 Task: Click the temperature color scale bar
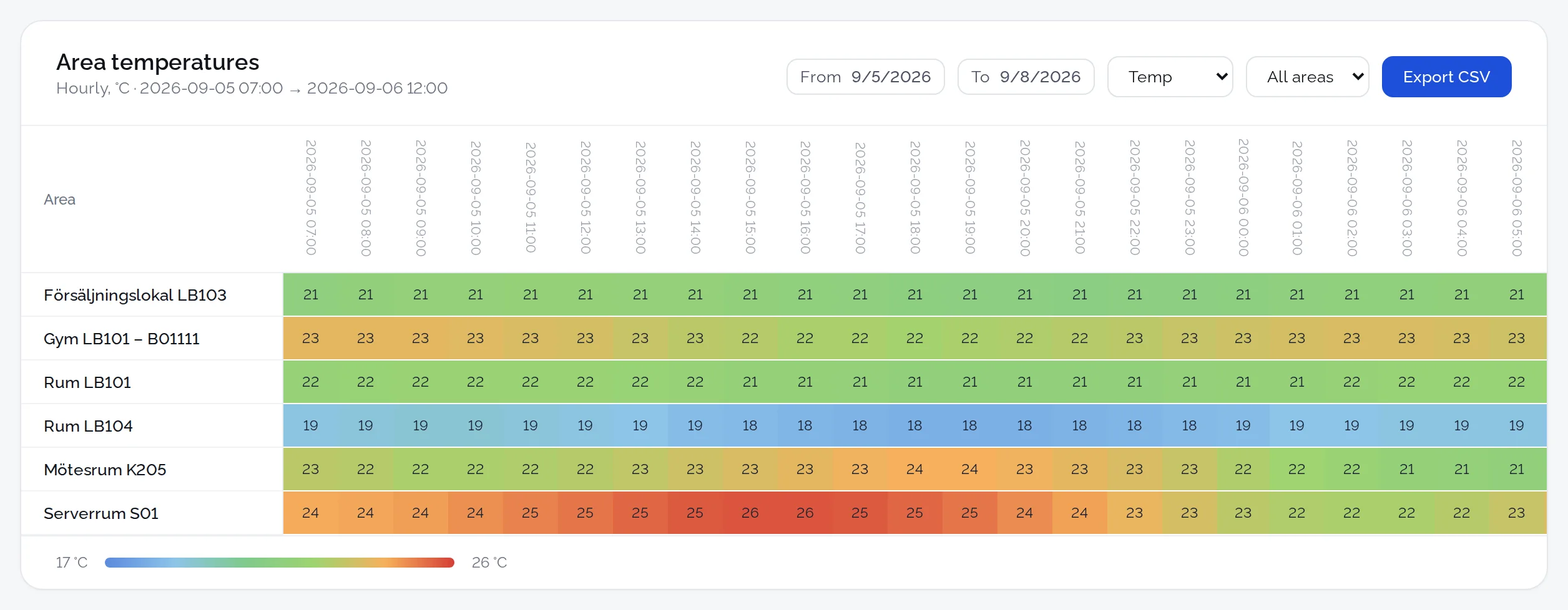280,563
